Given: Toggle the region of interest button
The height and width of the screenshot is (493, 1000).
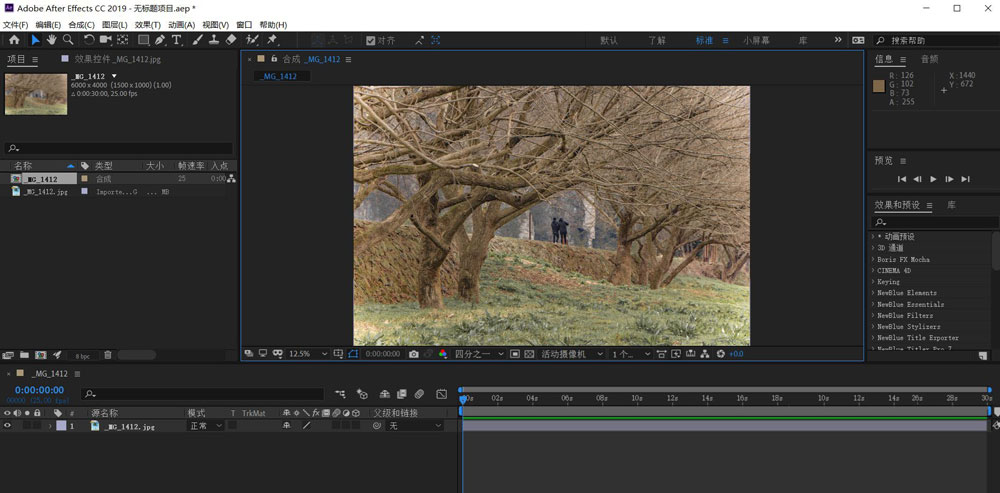Looking at the screenshot, I should pyautogui.click(x=514, y=354).
